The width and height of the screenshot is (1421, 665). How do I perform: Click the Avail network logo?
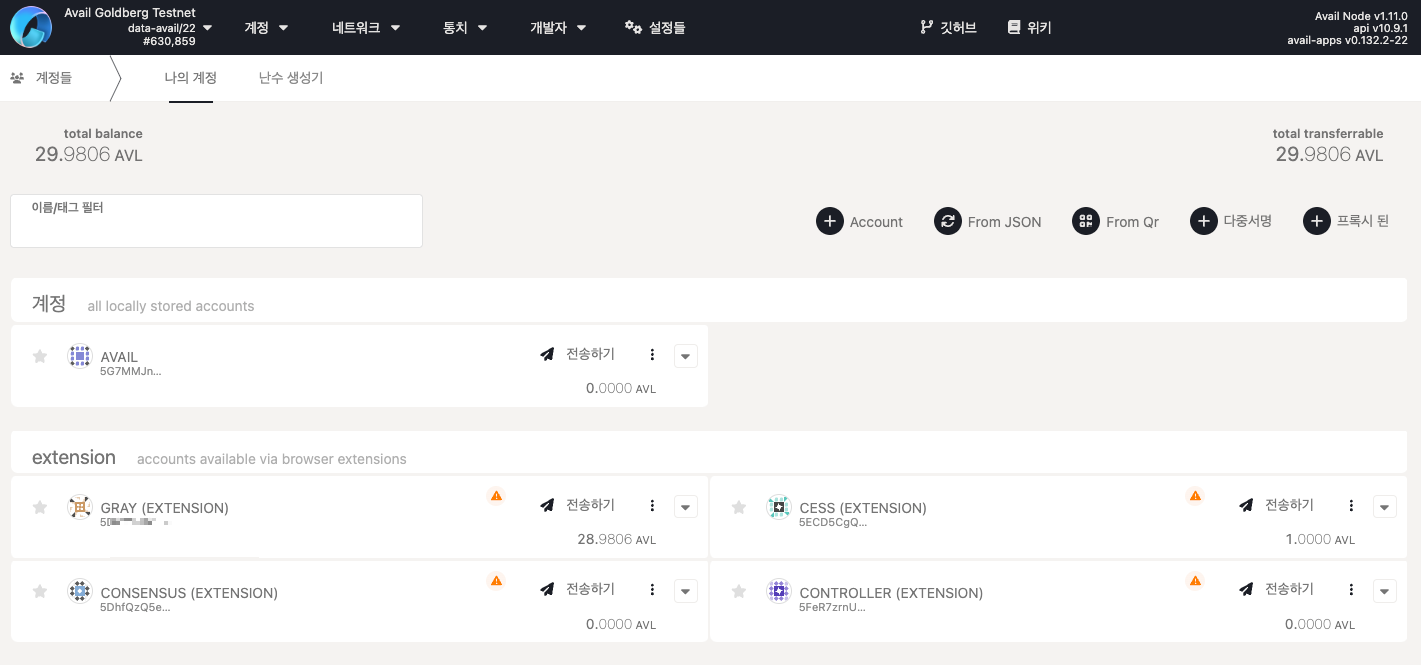pyautogui.click(x=31, y=27)
